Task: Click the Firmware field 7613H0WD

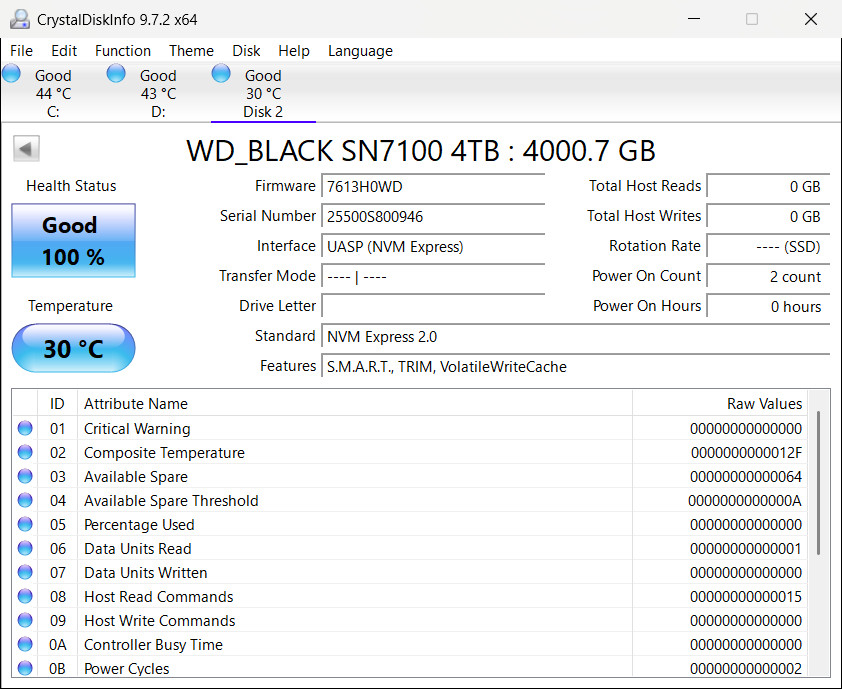Action: click(x=433, y=186)
